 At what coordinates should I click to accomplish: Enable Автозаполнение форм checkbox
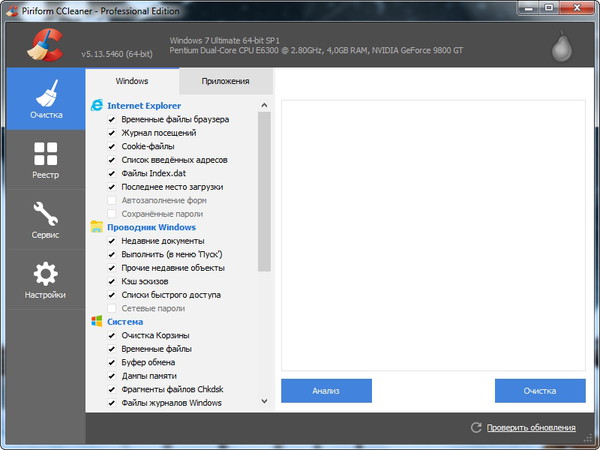point(112,200)
